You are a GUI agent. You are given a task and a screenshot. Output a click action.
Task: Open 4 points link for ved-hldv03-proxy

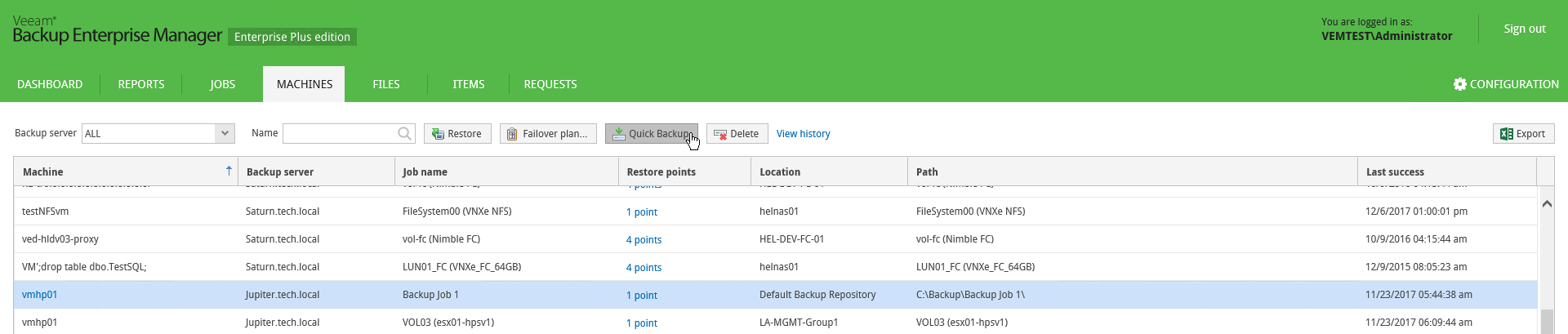point(644,239)
